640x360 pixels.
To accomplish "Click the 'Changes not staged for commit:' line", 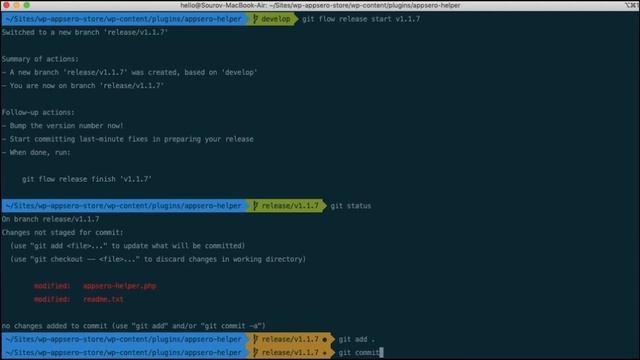I will coord(62,233).
